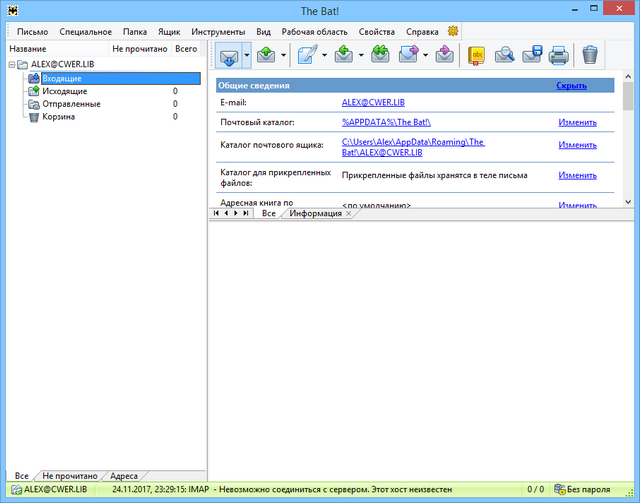Image resolution: width=640 pixels, height=503 pixels.
Task: Create a new message with the pen icon
Action: (x=305, y=54)
